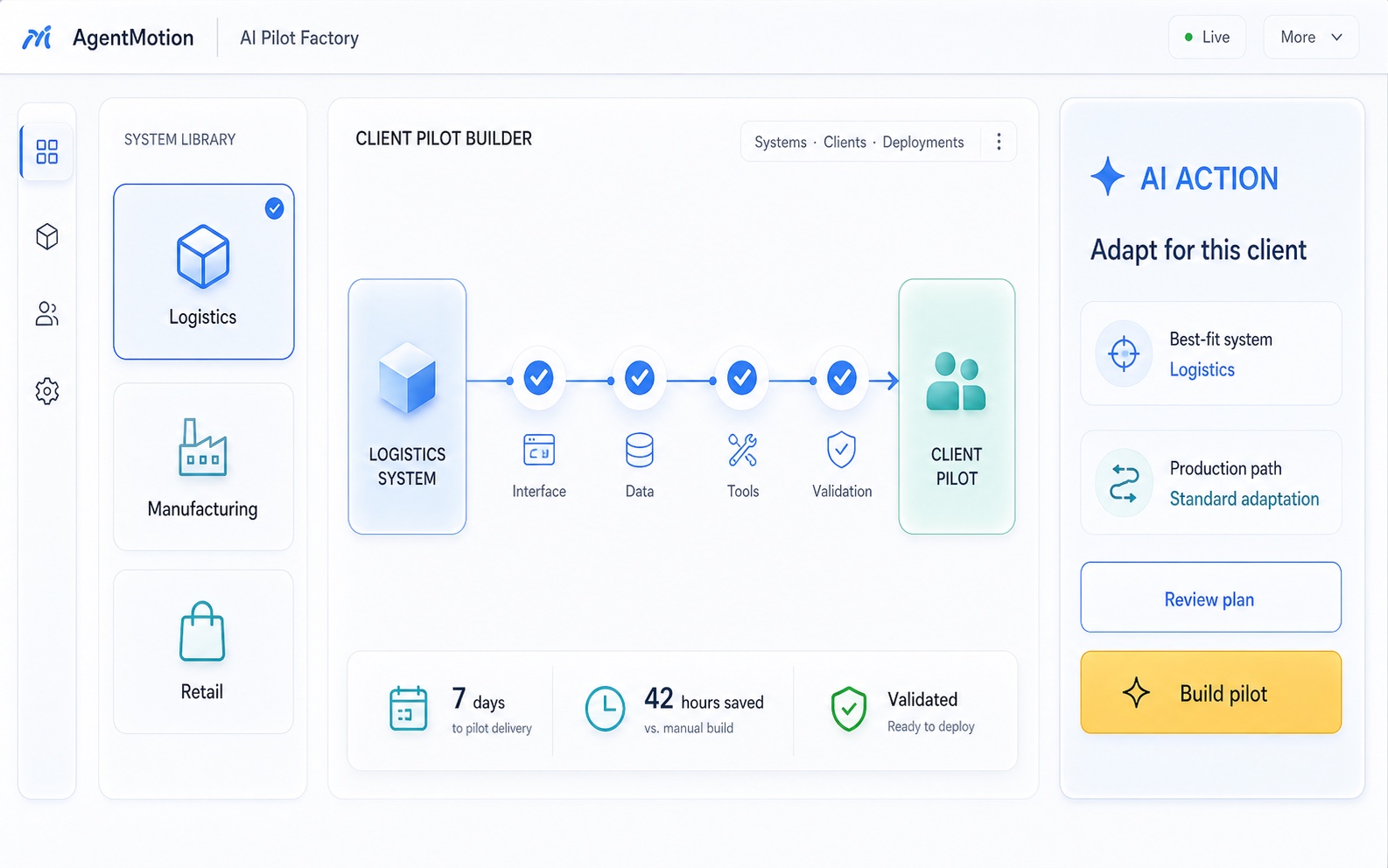Click the More dropdown chevron
Viewport: 1388px width, 868px height.
(1336, 38)
